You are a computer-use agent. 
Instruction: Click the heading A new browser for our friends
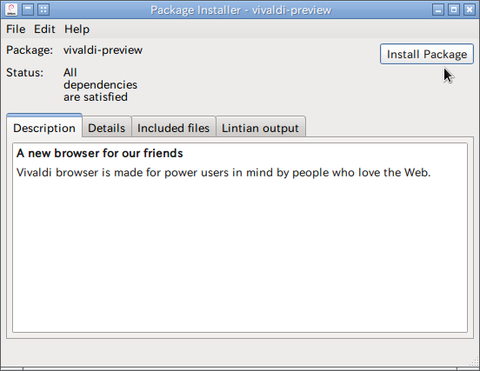click(100, 153)
